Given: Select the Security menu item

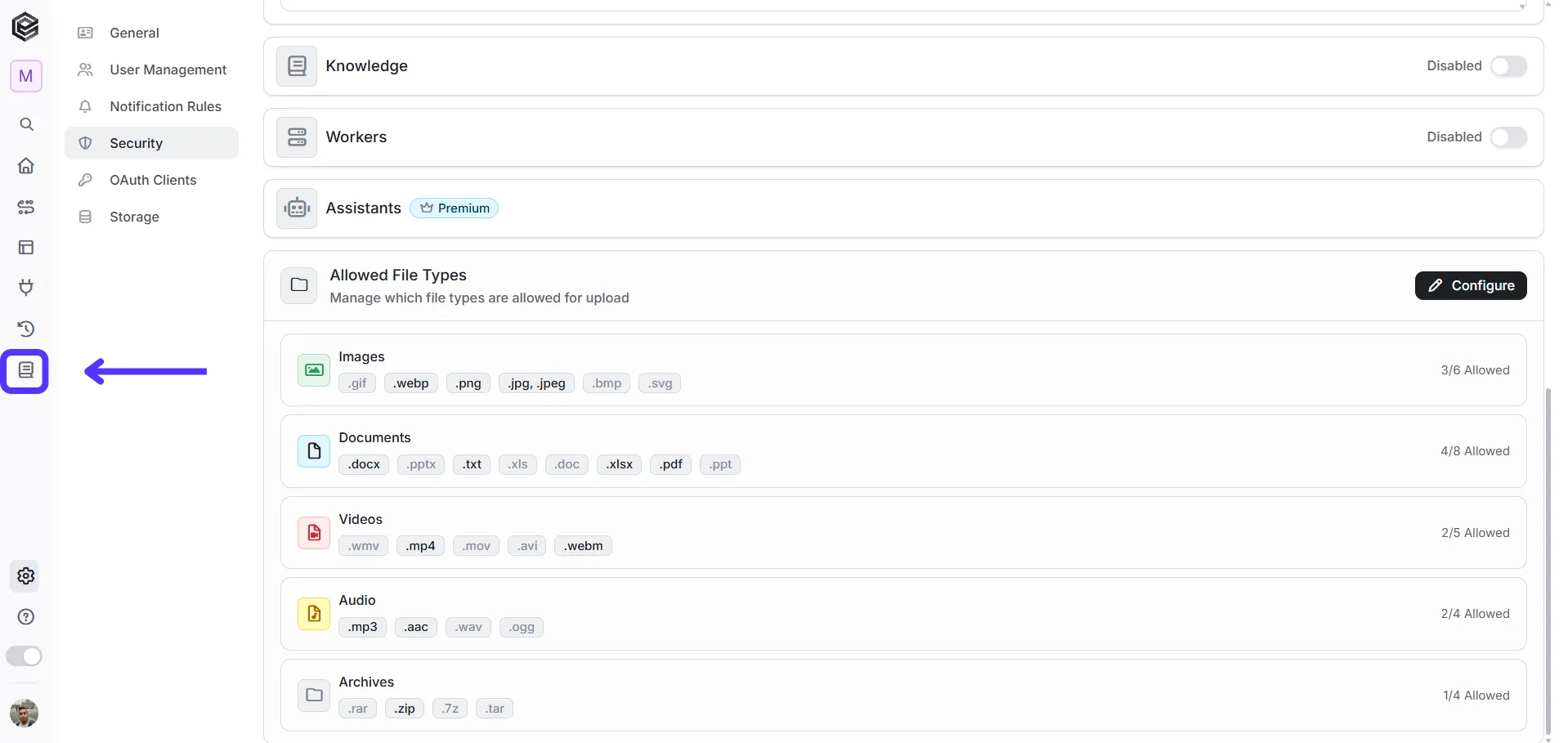Looking at the screenshot, I should (x=151, y=143).
